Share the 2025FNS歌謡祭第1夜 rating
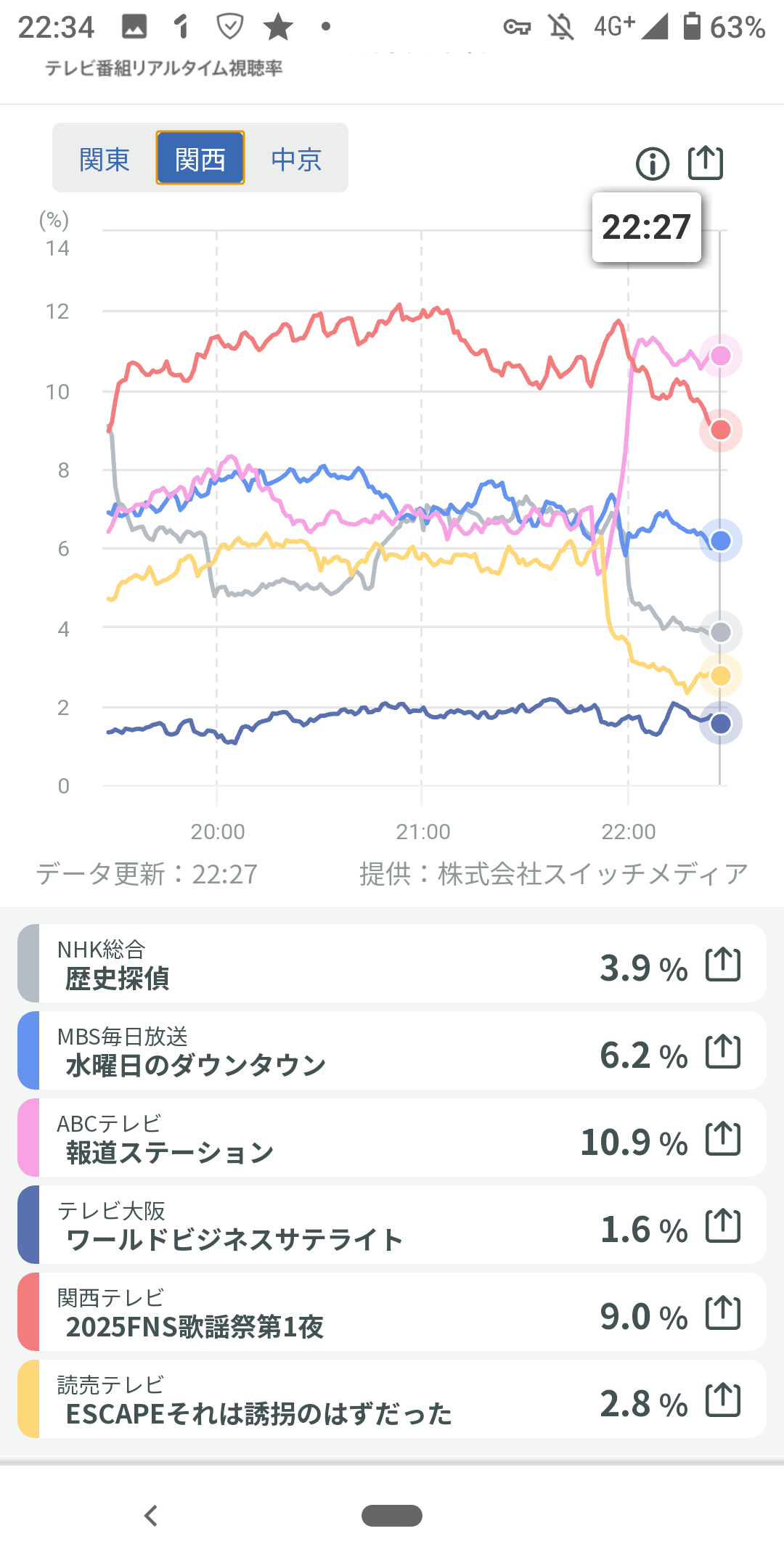This screenshot has height=1568, width=784. (x=723, y=1313)
